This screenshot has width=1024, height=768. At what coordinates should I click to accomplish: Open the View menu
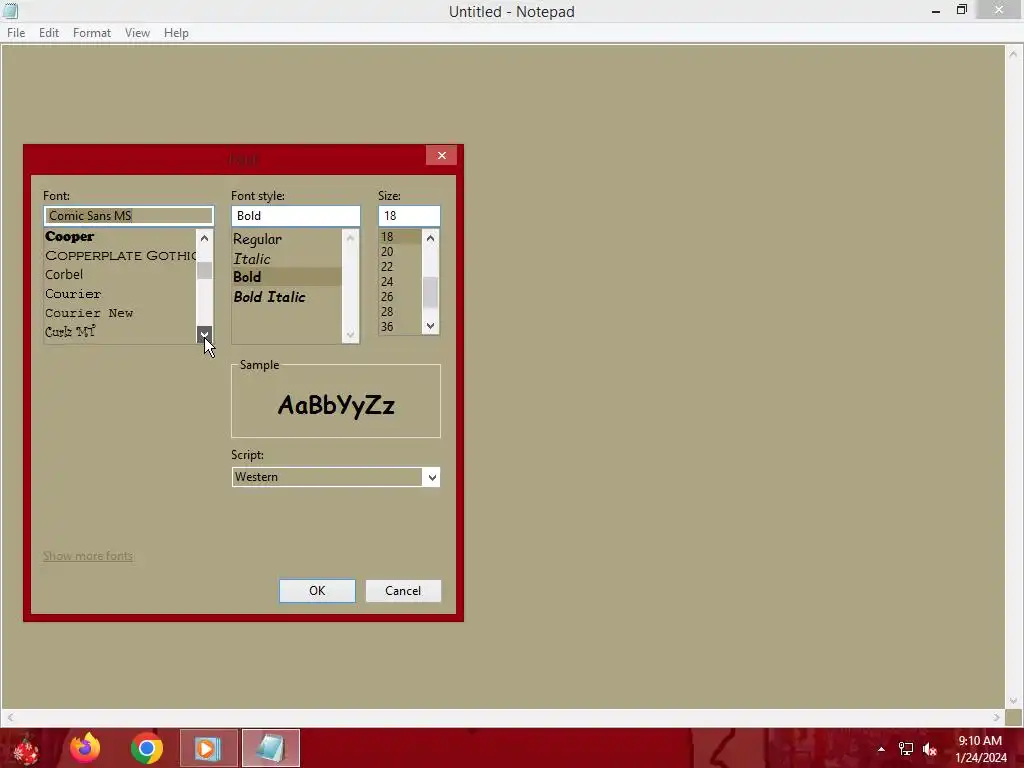pos(137,33)
